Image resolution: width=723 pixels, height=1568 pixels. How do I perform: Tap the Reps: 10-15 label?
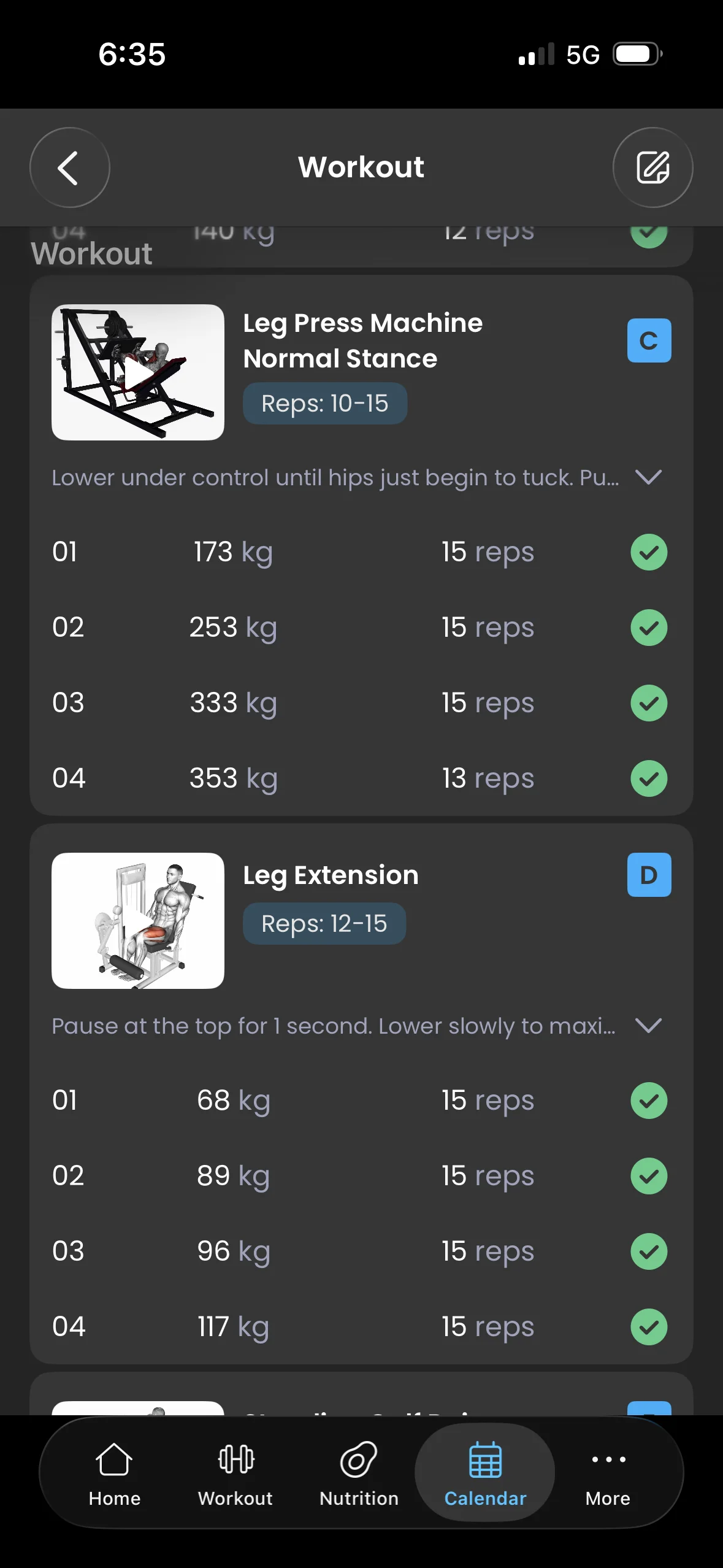[x=325, y=404]
